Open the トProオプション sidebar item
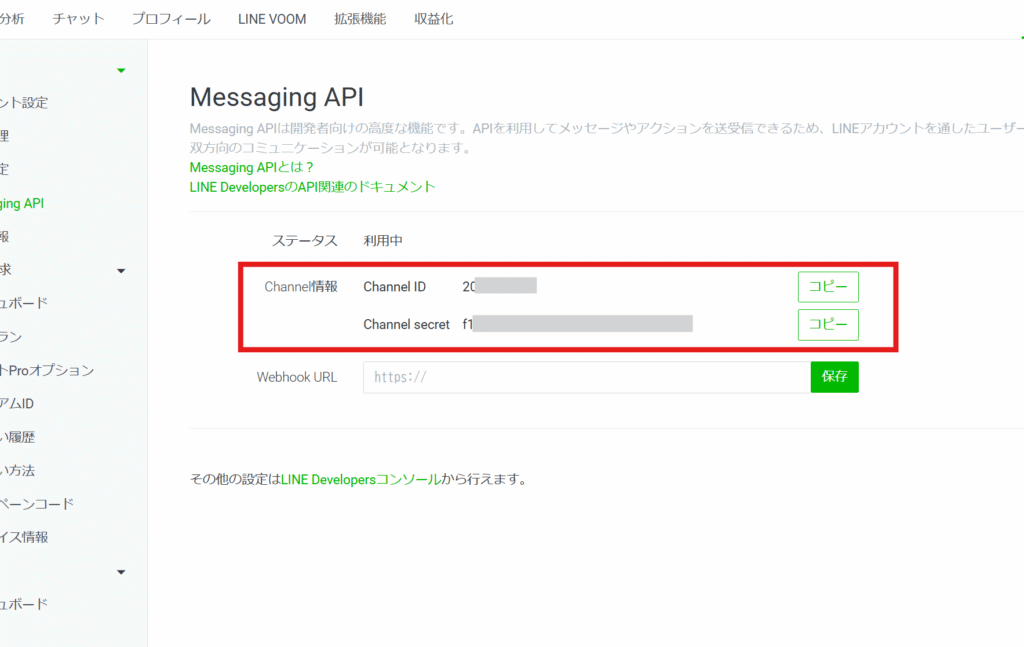 (x=47, y=370)
